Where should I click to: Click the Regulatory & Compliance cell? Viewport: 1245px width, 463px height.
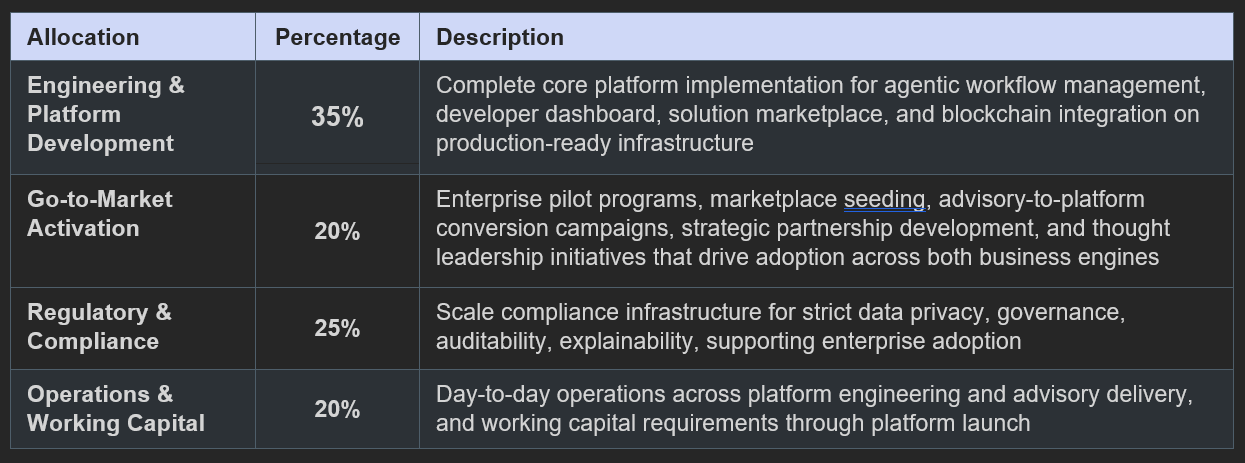[133, 328]
